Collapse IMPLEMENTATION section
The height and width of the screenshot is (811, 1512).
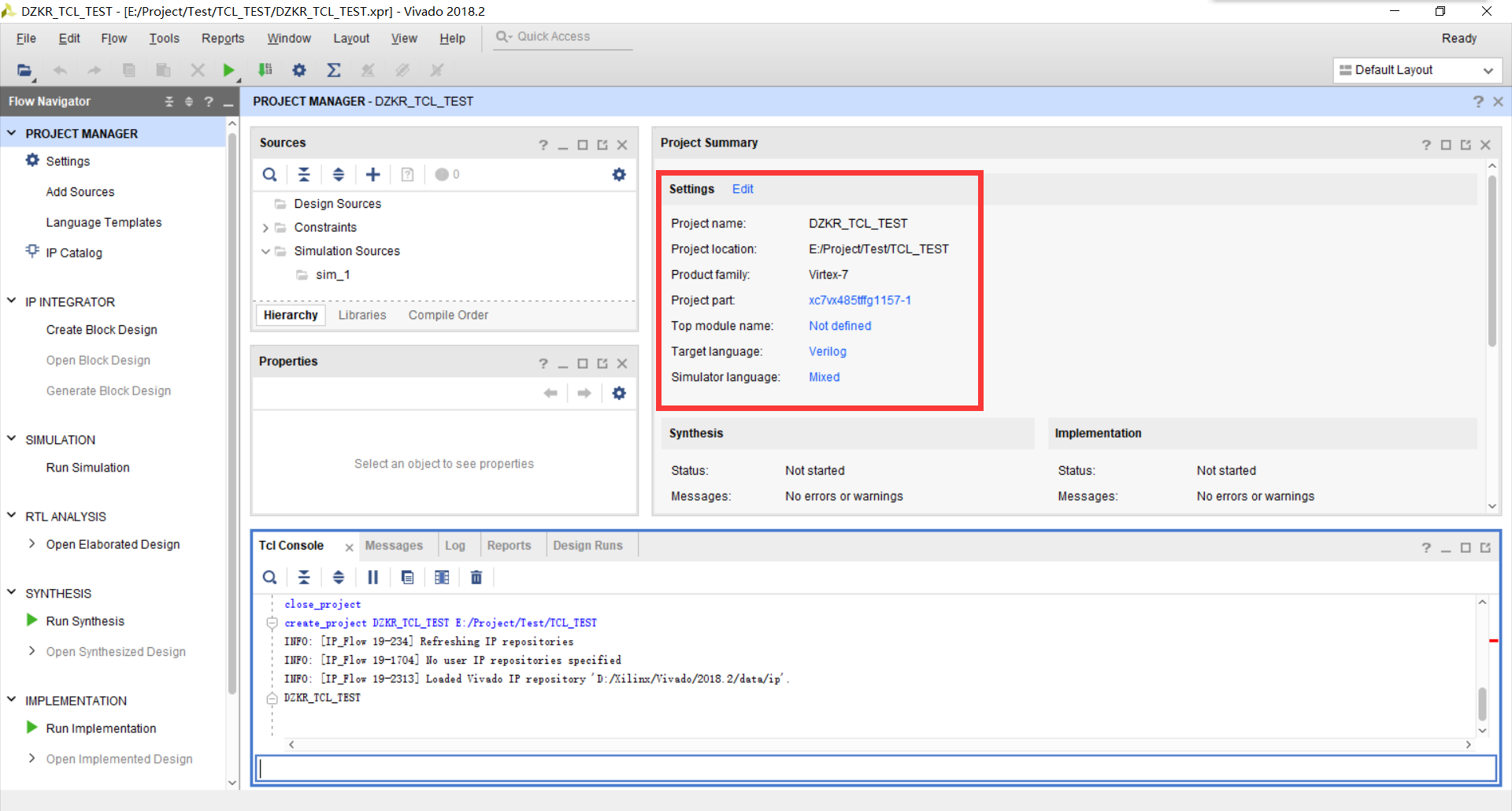click(12, 699)
